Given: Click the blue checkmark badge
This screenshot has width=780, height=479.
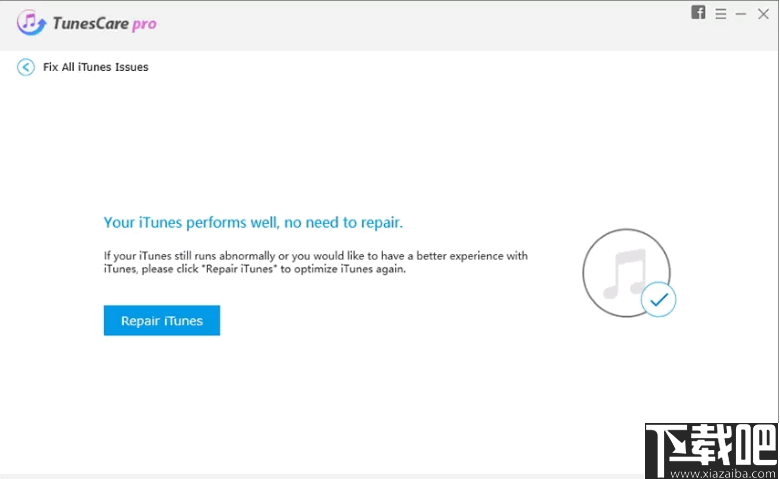Looking at the screenshot, I should click(x=658, y=298).
